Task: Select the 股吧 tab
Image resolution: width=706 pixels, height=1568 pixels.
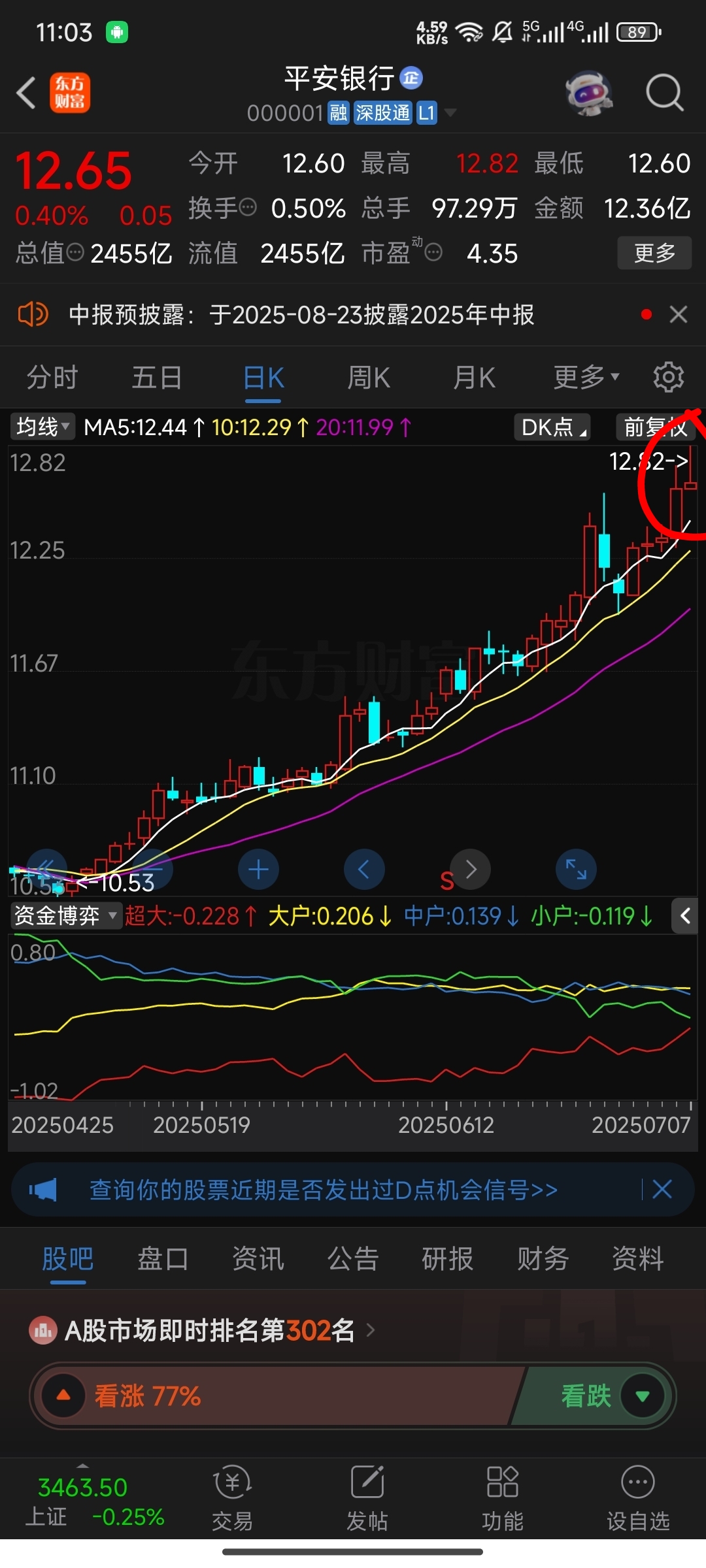Action: (x=67, y=1258)
